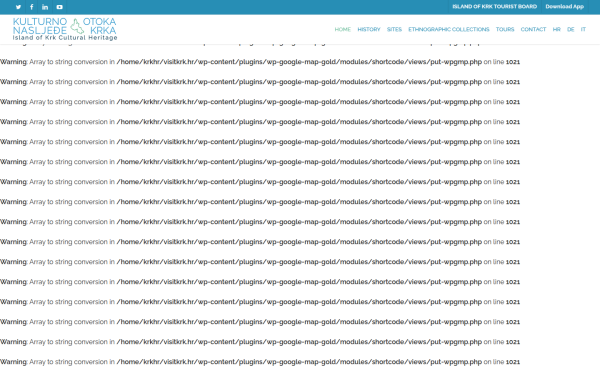
Task: Open the SITES menu item
Action: (x=394, y=29)
